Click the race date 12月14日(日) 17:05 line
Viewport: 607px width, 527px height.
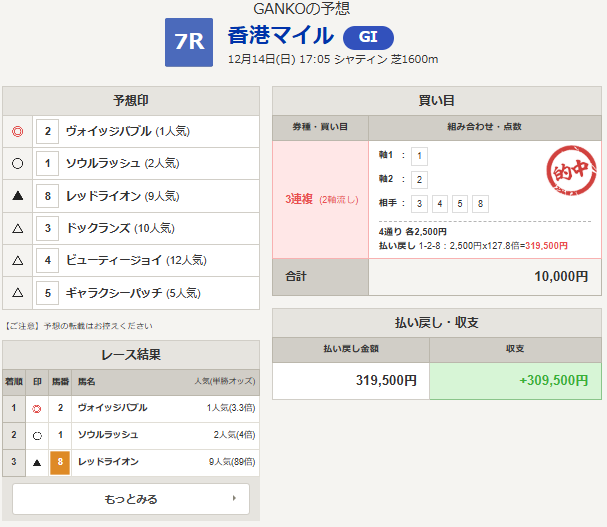pyautogui.click(x=333, y=59)
